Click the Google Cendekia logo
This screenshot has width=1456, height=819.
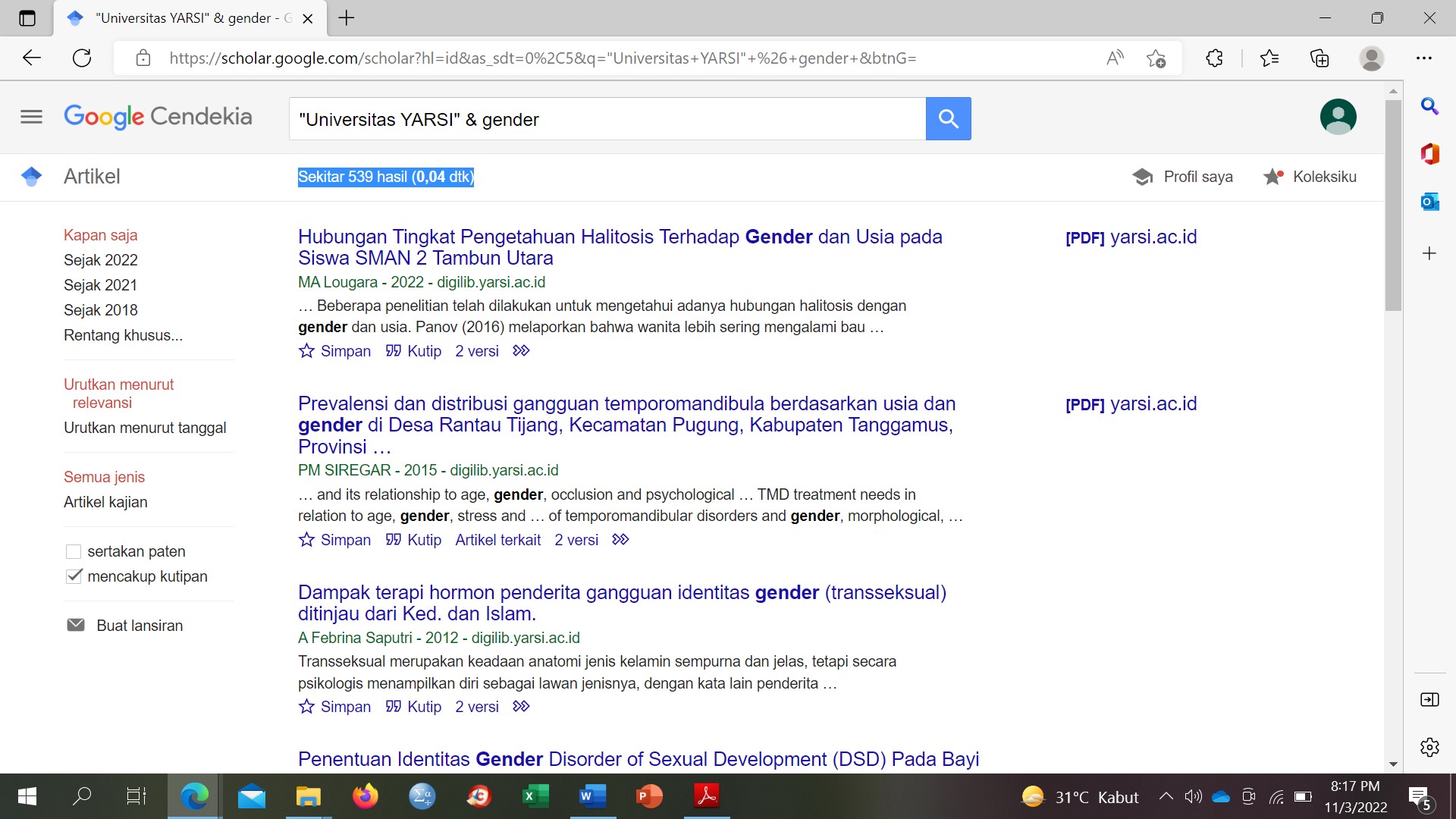(158, 117)
